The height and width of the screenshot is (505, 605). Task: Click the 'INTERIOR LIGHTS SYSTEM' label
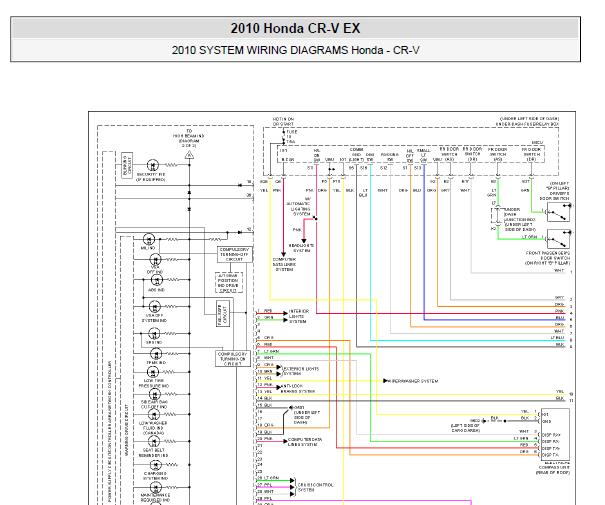[299, 316]
